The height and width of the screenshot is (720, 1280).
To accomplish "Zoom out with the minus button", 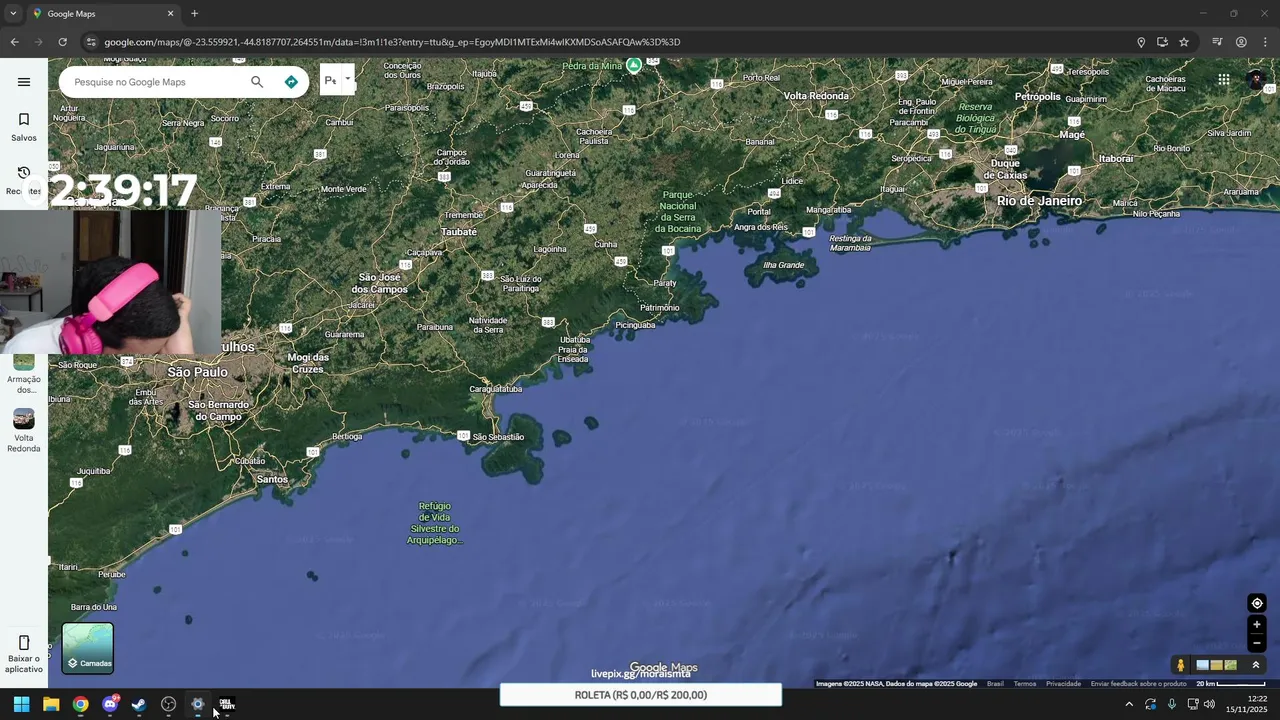I will 1257,643.
